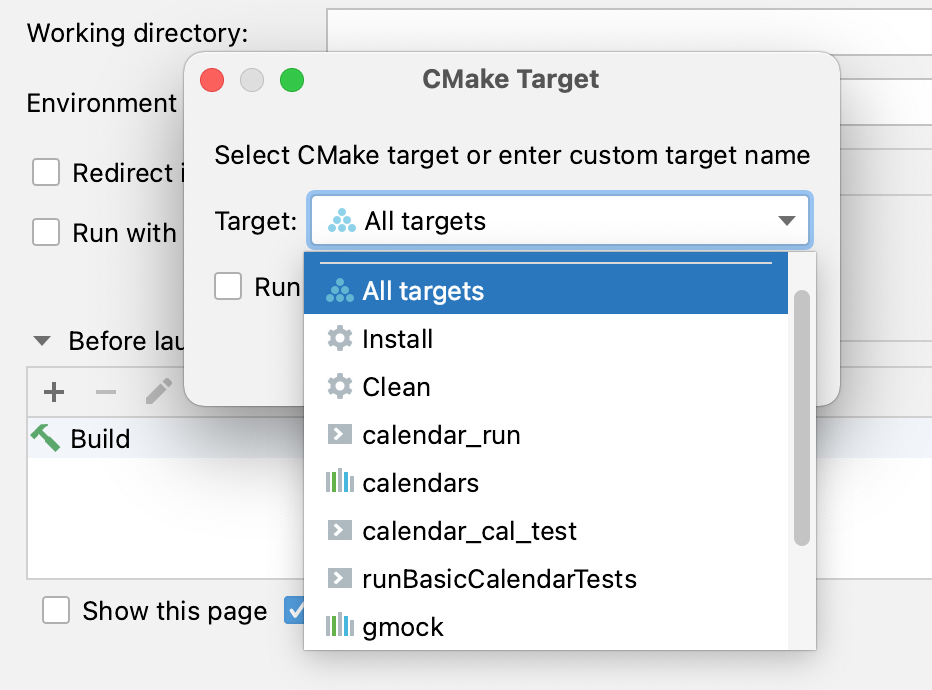The width and height of the screenshot is (932, 690).
Task: Edit the Build task with the pencil button
Action: coord(155,392)
